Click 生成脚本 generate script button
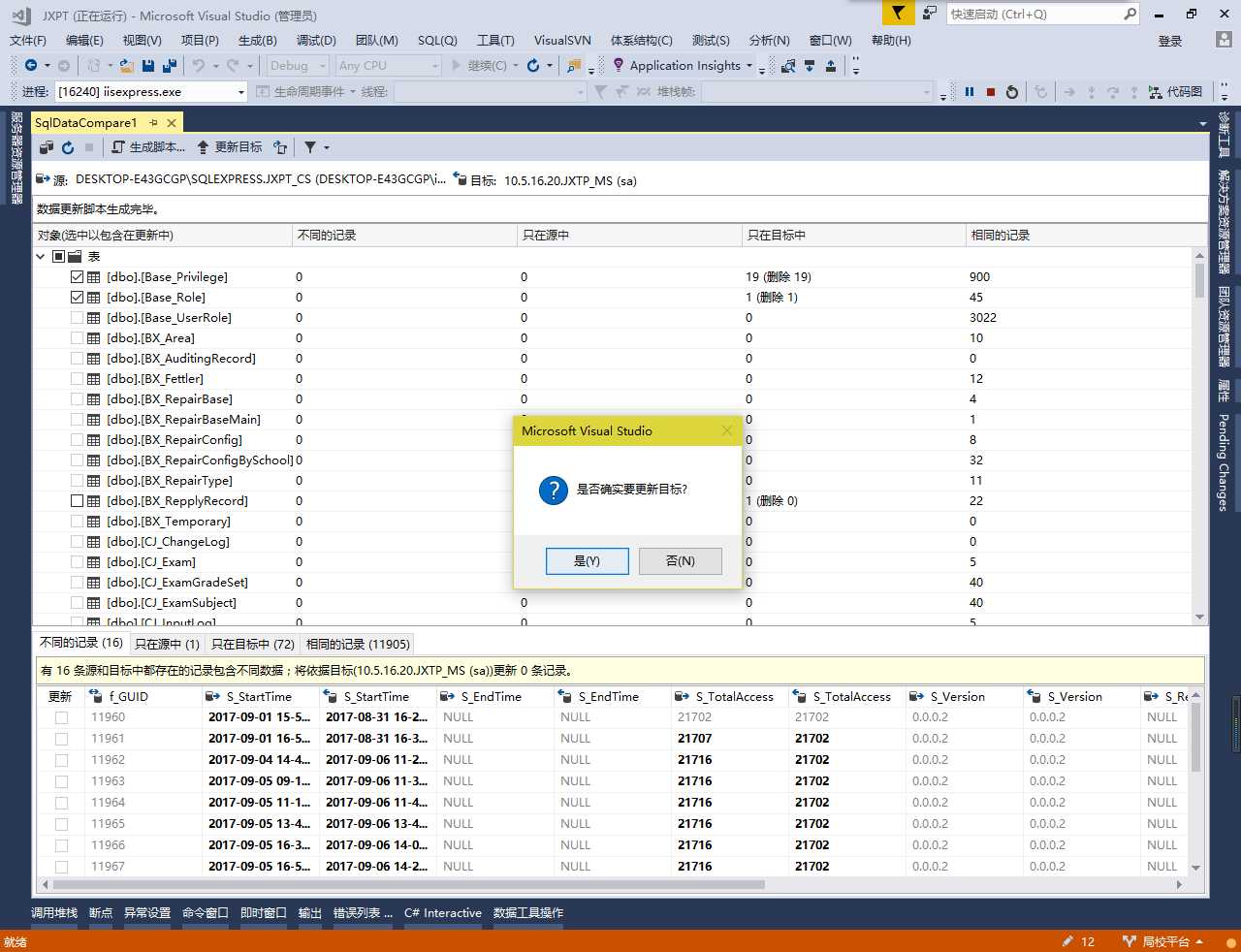 (148, 147)
